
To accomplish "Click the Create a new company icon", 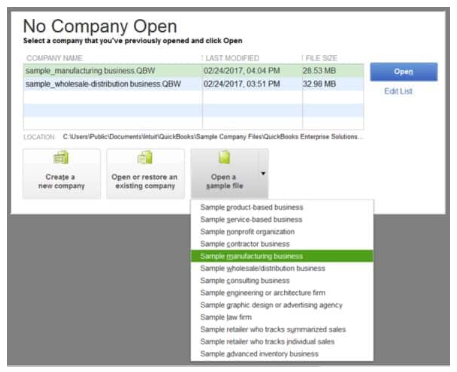I will point(61,157).
